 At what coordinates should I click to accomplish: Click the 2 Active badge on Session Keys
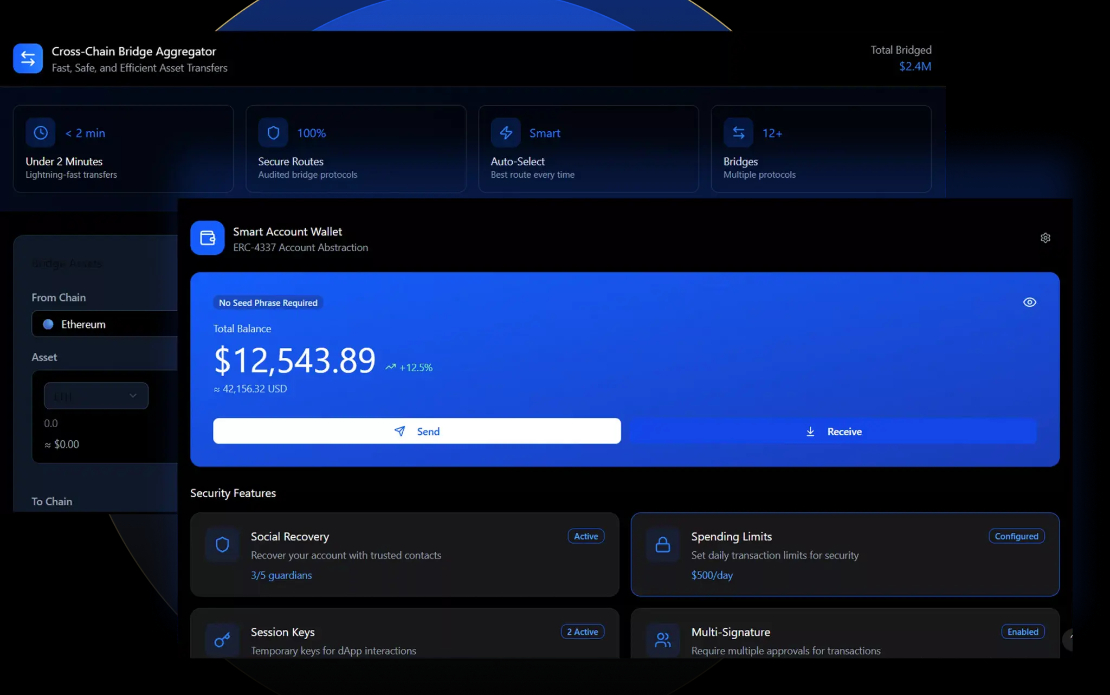point(582,631)
